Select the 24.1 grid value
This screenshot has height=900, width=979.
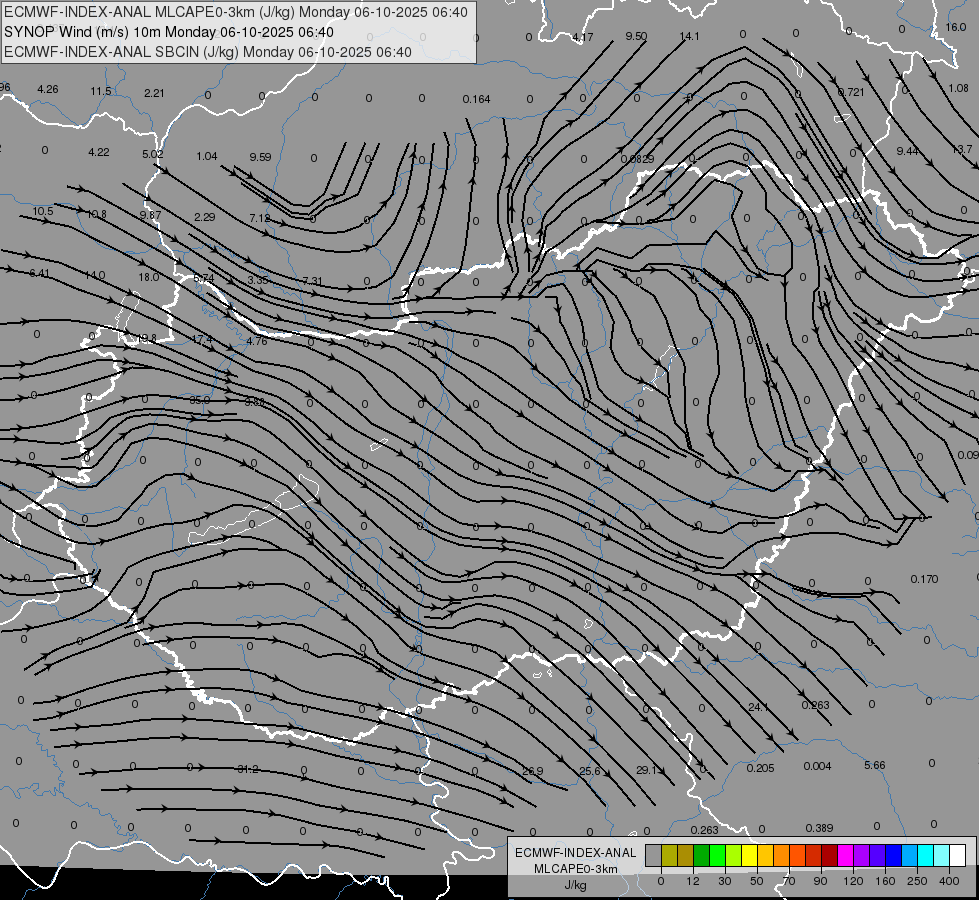click(x=758, y=707)
